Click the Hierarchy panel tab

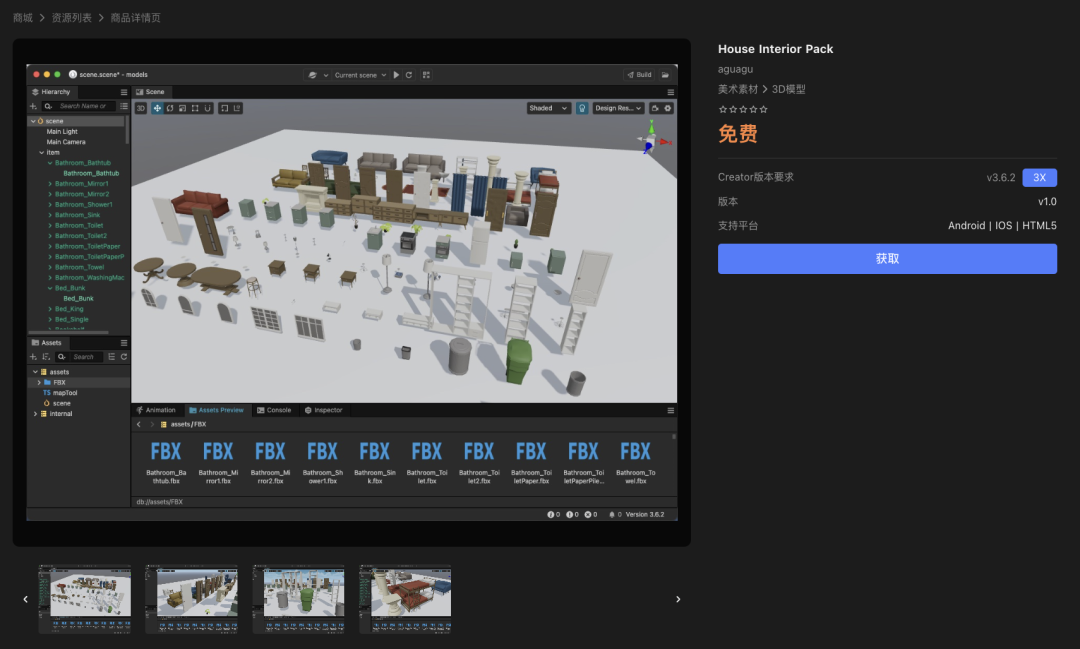coord(52,92)
